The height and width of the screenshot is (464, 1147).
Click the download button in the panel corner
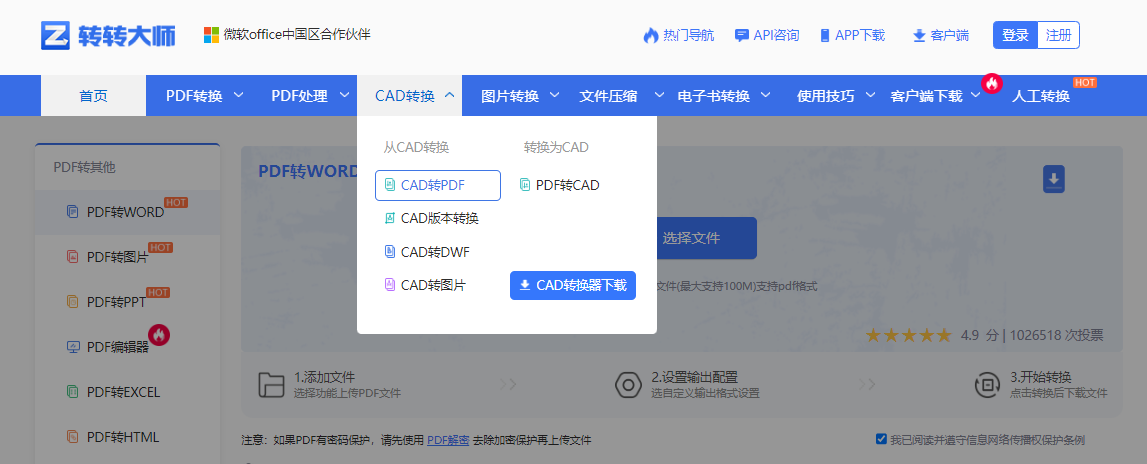tap(1053, 179)
